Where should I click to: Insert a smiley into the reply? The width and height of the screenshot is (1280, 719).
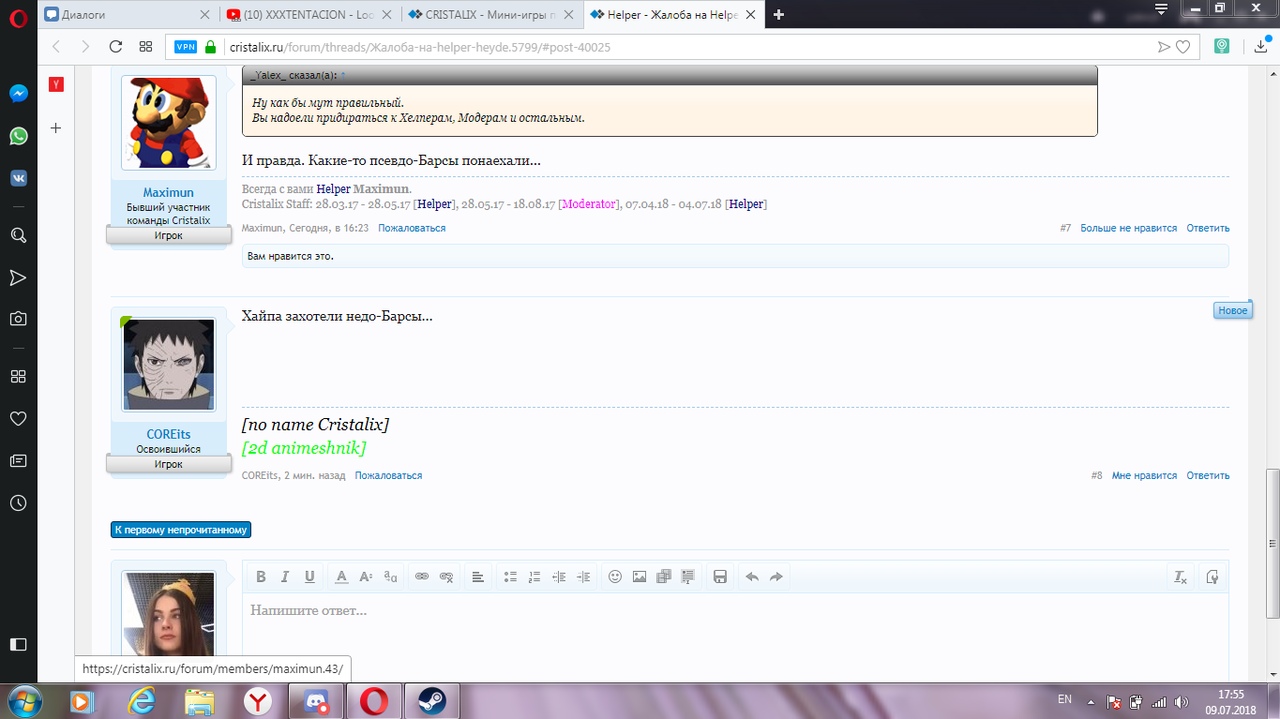click(615, 577)
